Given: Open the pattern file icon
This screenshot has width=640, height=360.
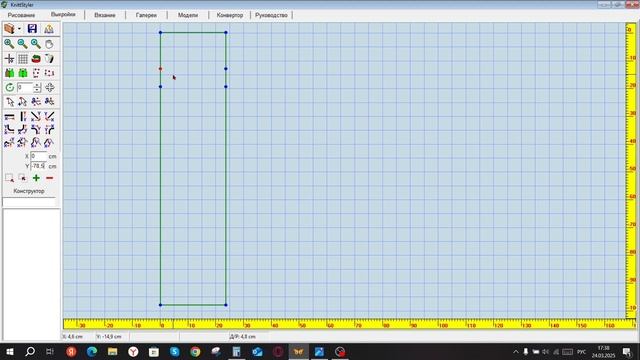Looking at the screenshot, I should click(9, 29).
